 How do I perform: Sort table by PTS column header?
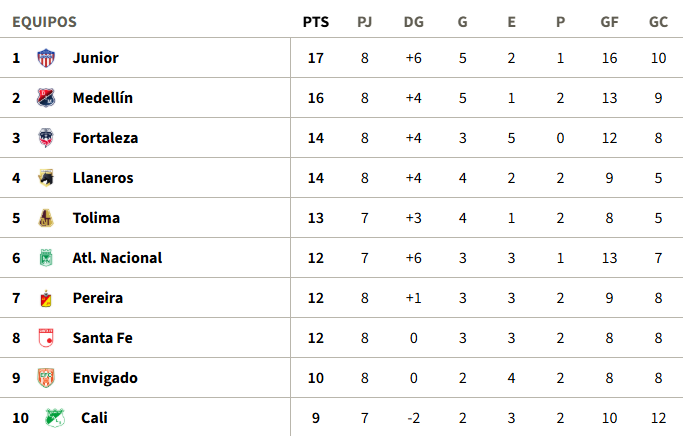click(x=315, y=22)
